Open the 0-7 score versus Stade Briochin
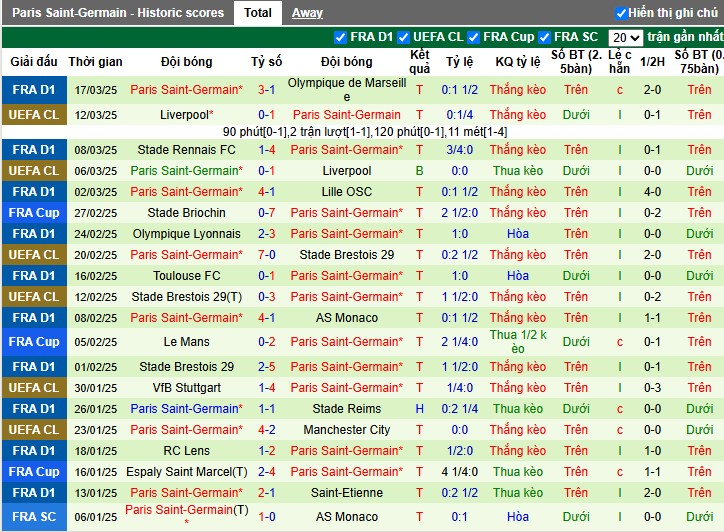 [x=266, y=213]
